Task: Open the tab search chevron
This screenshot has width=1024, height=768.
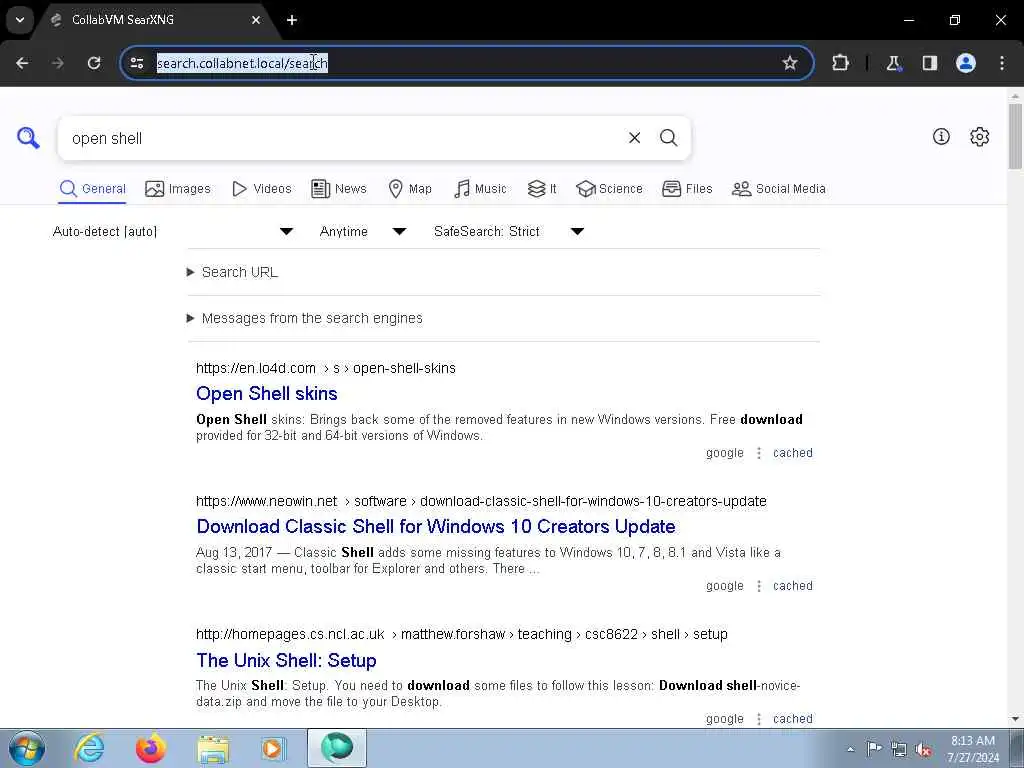Action: [20, 20]
